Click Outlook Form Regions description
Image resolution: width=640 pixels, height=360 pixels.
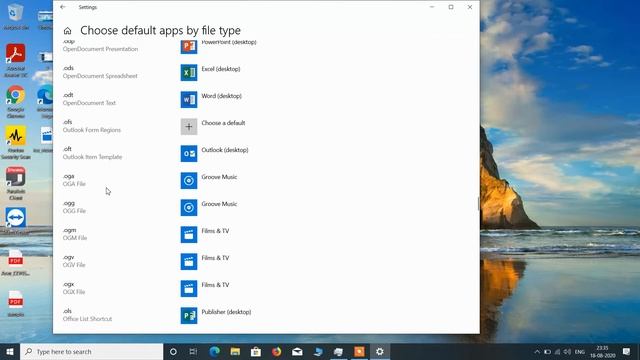(92, 130)
